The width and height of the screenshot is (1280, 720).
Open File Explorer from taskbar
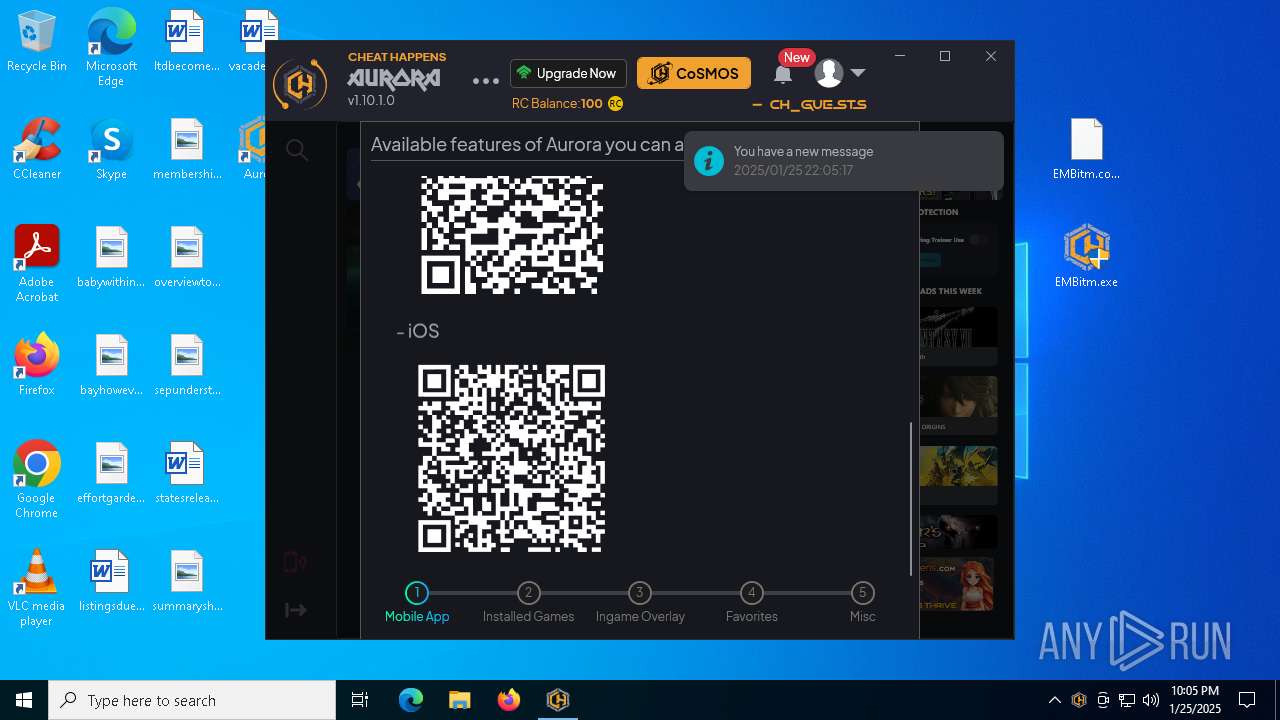click(x=459, y=700)
